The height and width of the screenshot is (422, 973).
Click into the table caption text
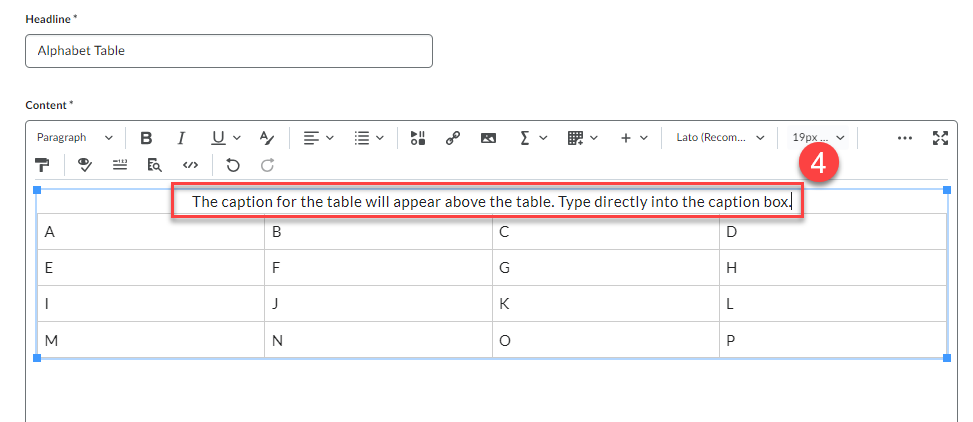pos(491,202)
